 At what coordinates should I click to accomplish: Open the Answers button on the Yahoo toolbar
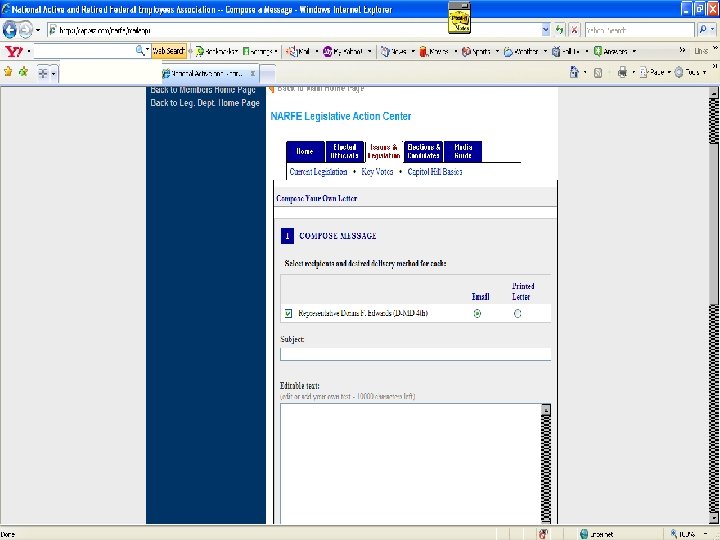click(x=611, y=51)
